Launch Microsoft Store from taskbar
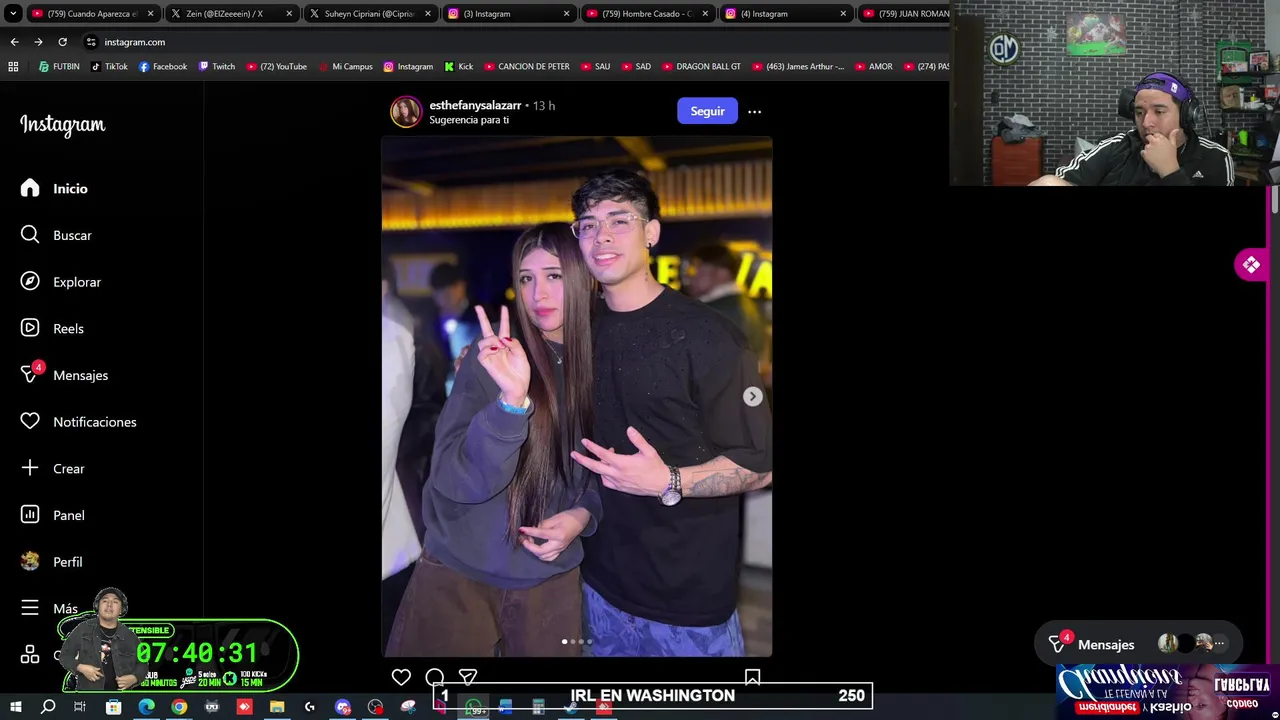The height and width of the screenshot is (720, 1280). click(x=113, y=707)
